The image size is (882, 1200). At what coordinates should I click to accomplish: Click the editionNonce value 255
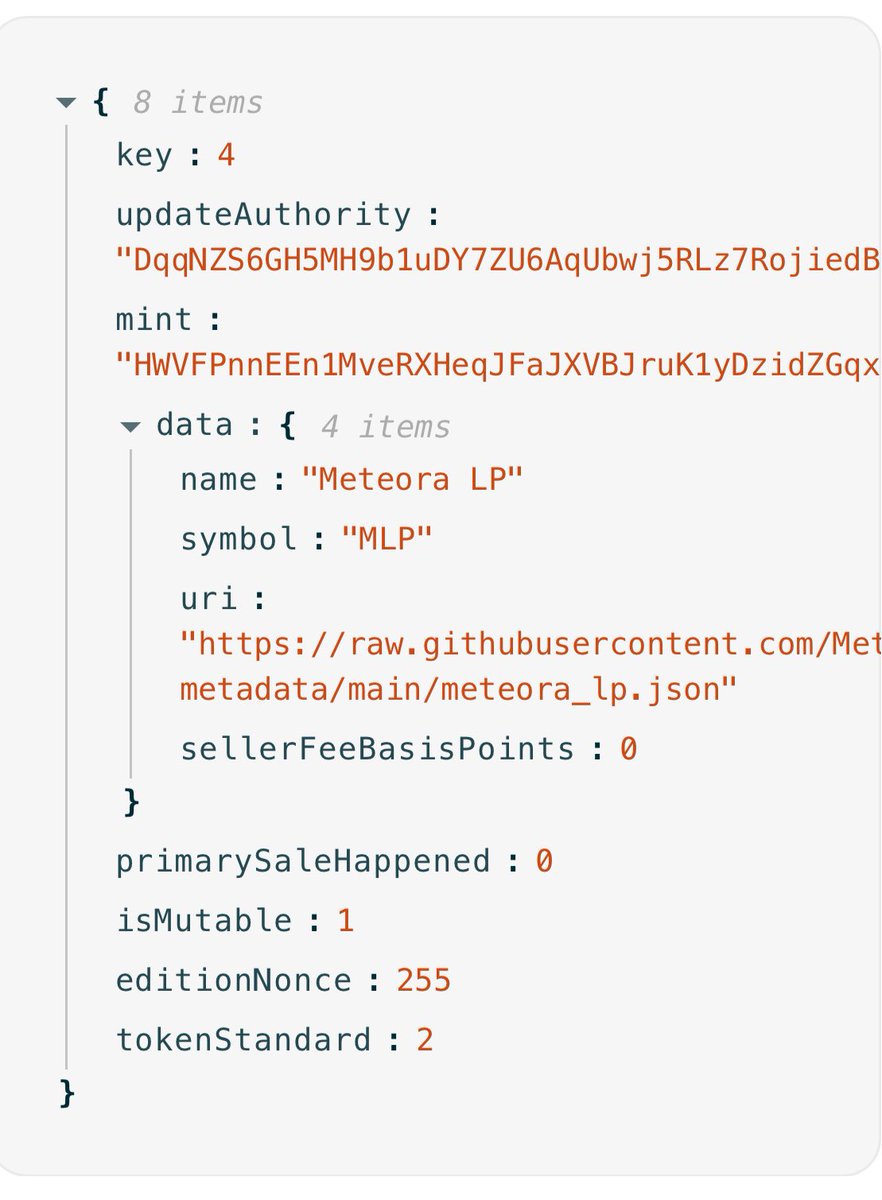pos(424,980)
